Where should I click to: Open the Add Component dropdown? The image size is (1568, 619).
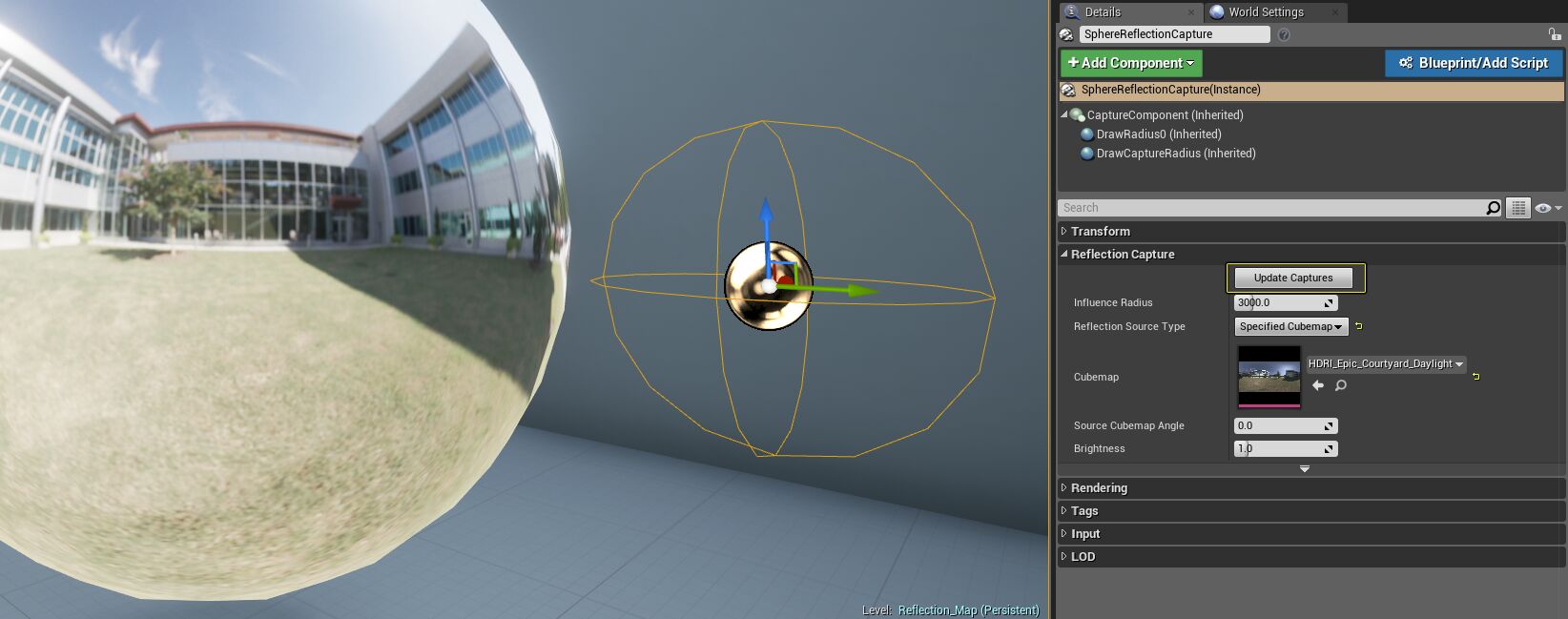tap(1131, 63)
